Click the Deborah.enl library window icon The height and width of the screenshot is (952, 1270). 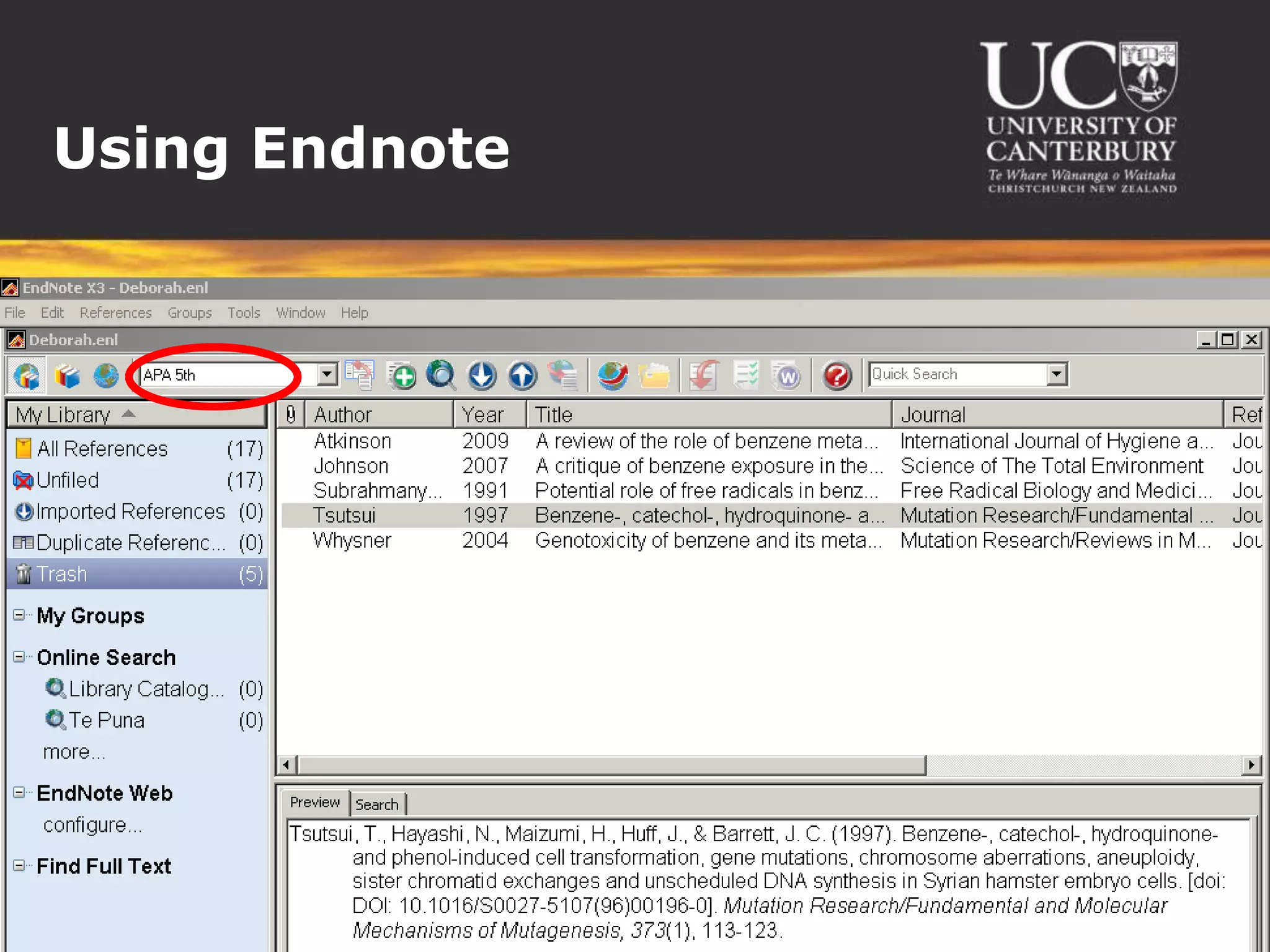[x=16, y=340]
